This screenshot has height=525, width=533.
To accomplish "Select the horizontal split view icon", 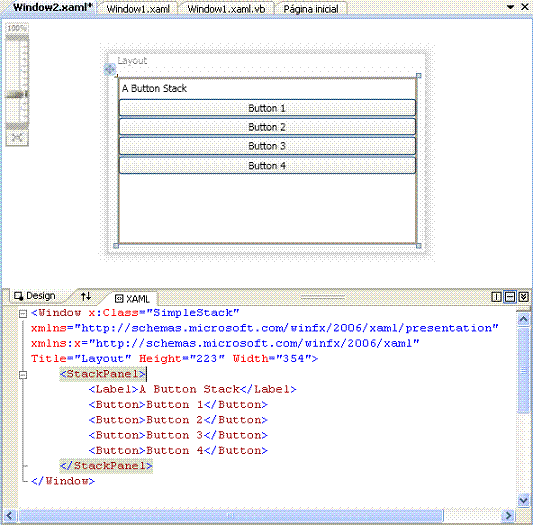I will [x=510, y=297].
